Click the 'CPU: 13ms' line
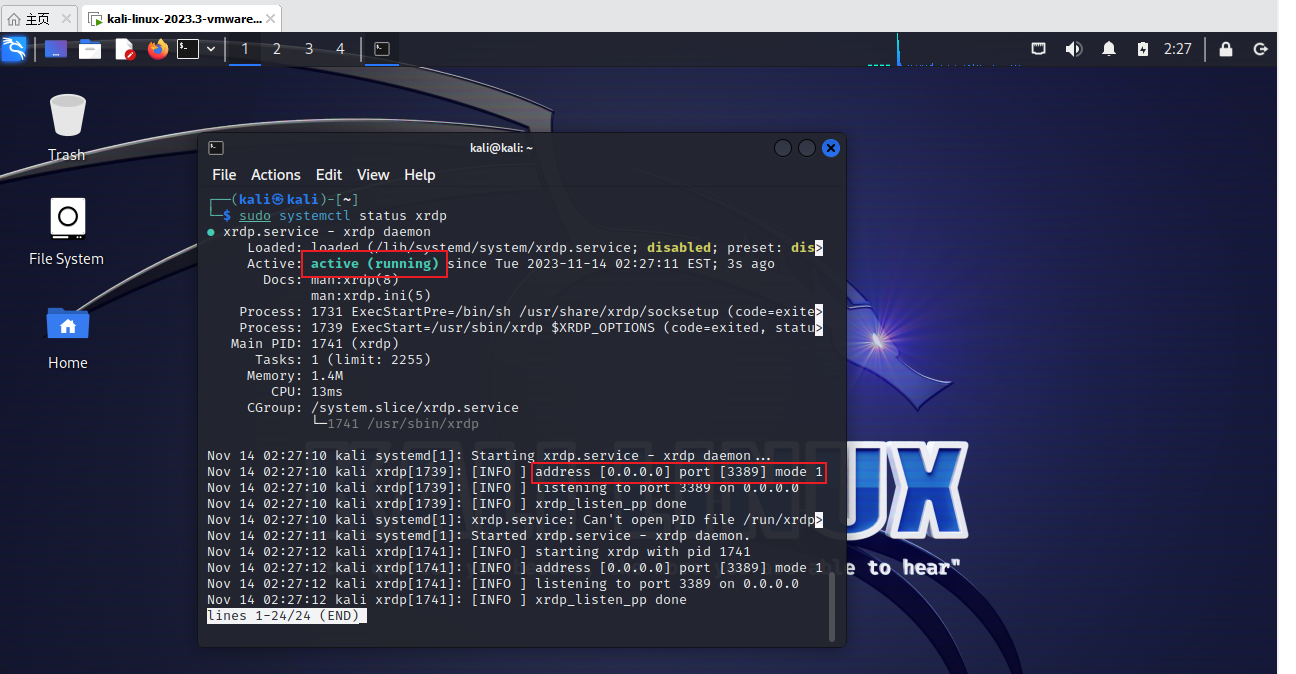This screenshot has width=1296, height=674. [307, 392]
